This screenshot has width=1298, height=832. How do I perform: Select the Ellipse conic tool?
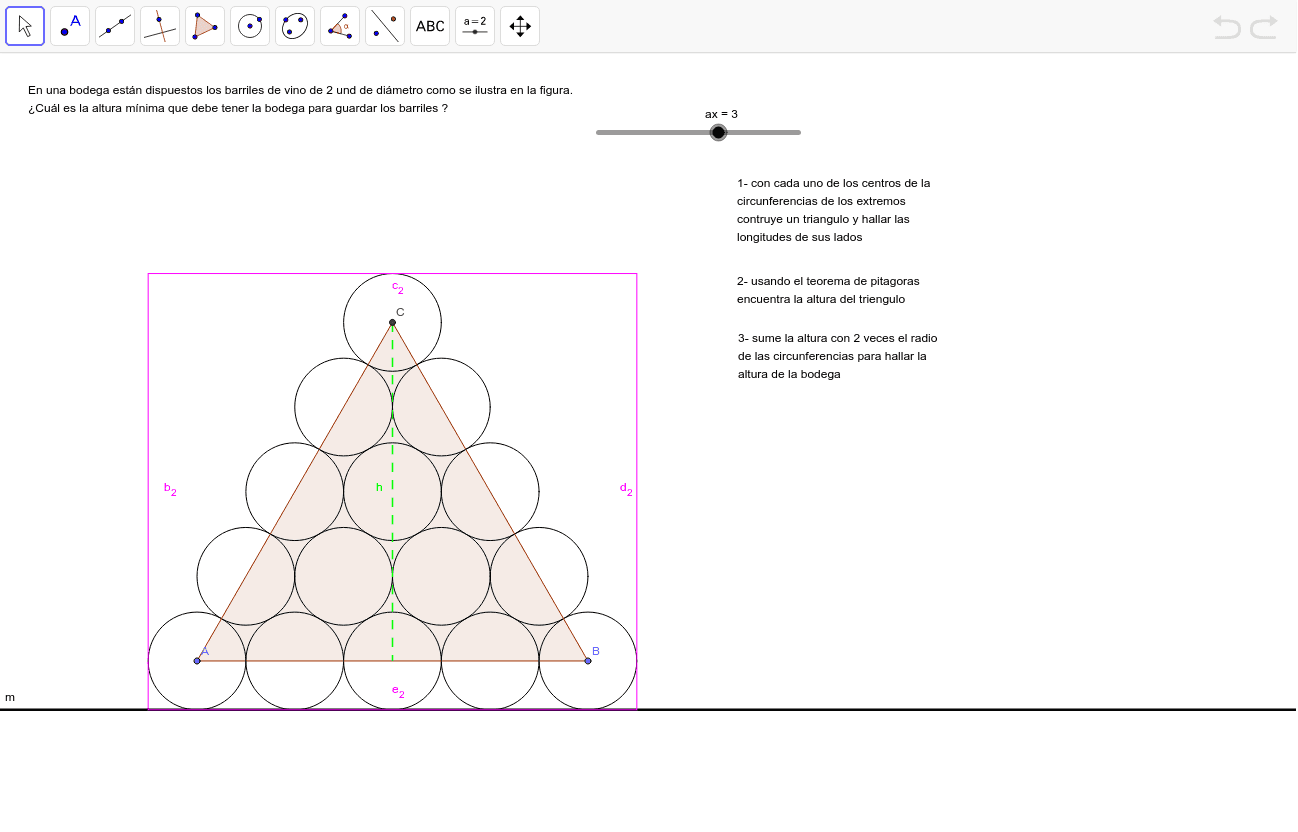point(295,26)
